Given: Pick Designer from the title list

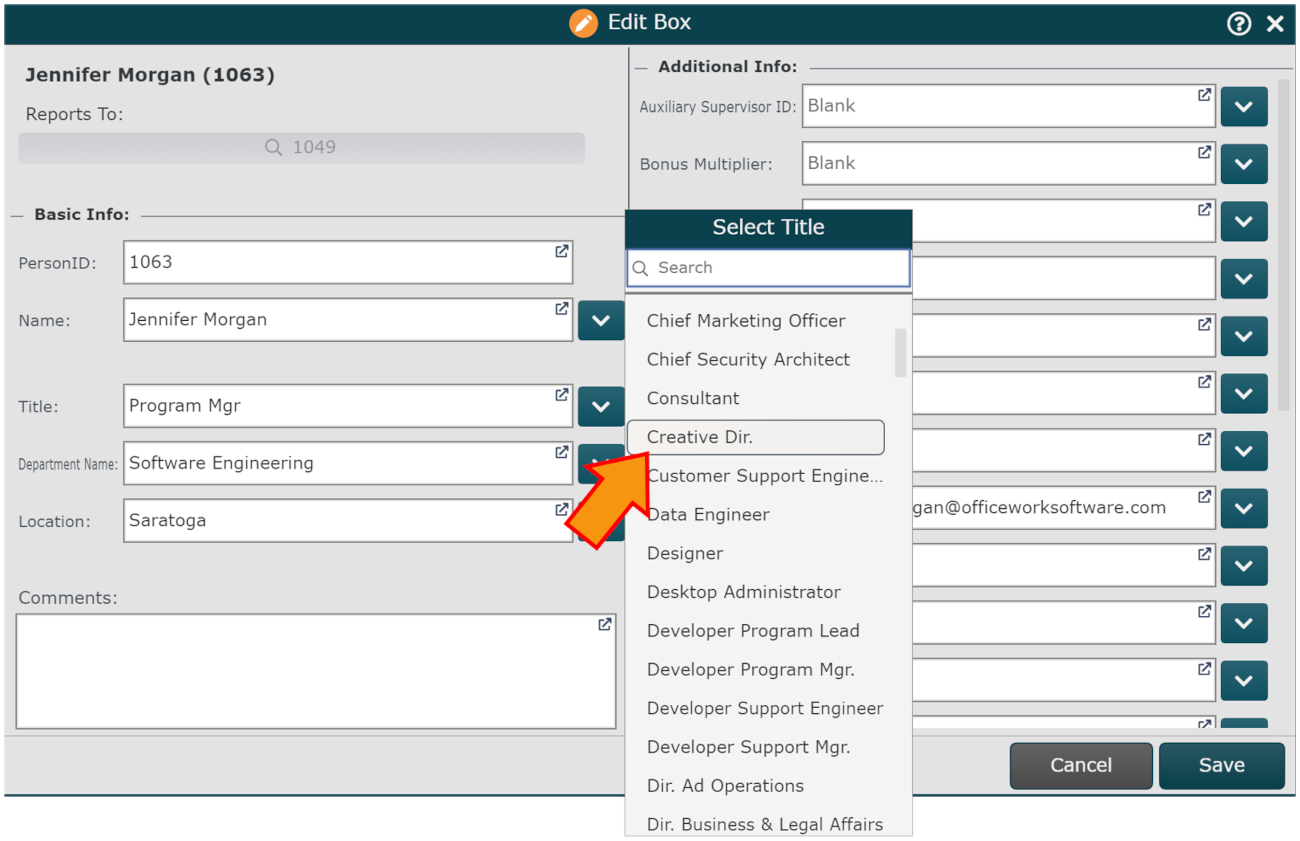Looking at the screenshot, I should (x=685, y=553).
